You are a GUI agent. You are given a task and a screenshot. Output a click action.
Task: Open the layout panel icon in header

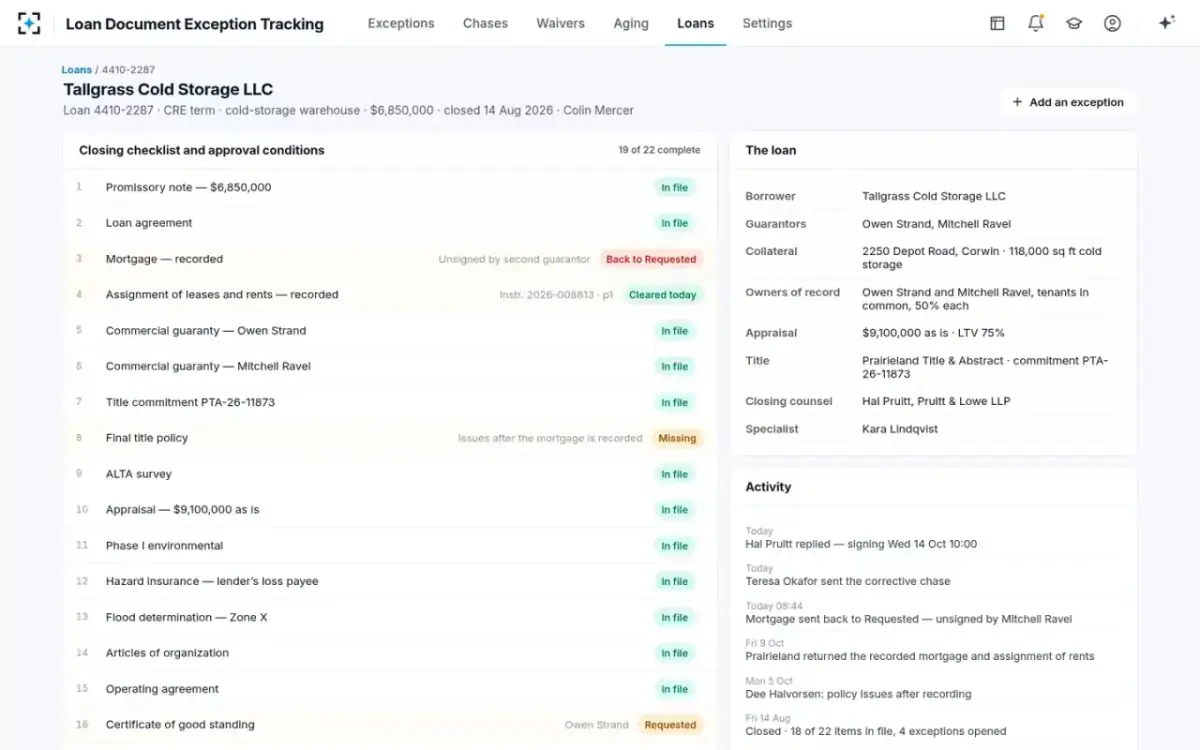[x=997, y=23]
